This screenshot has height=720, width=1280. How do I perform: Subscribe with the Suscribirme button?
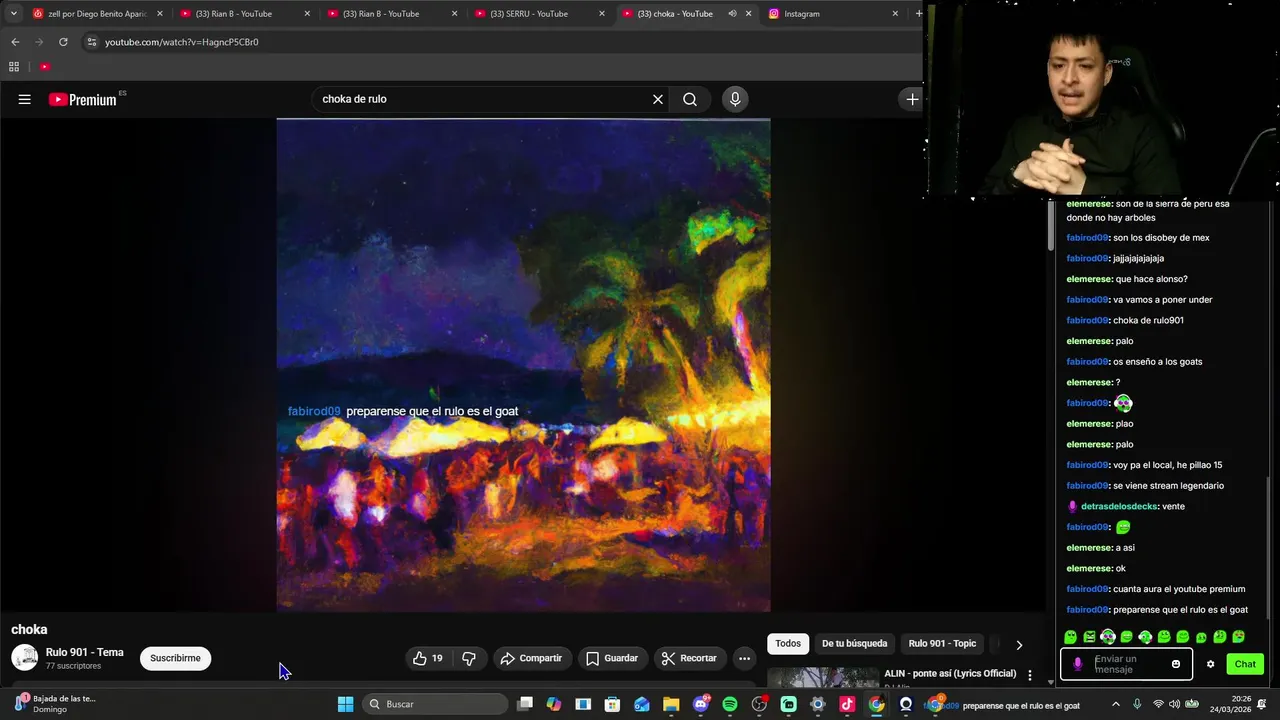(x=175, y=658)
